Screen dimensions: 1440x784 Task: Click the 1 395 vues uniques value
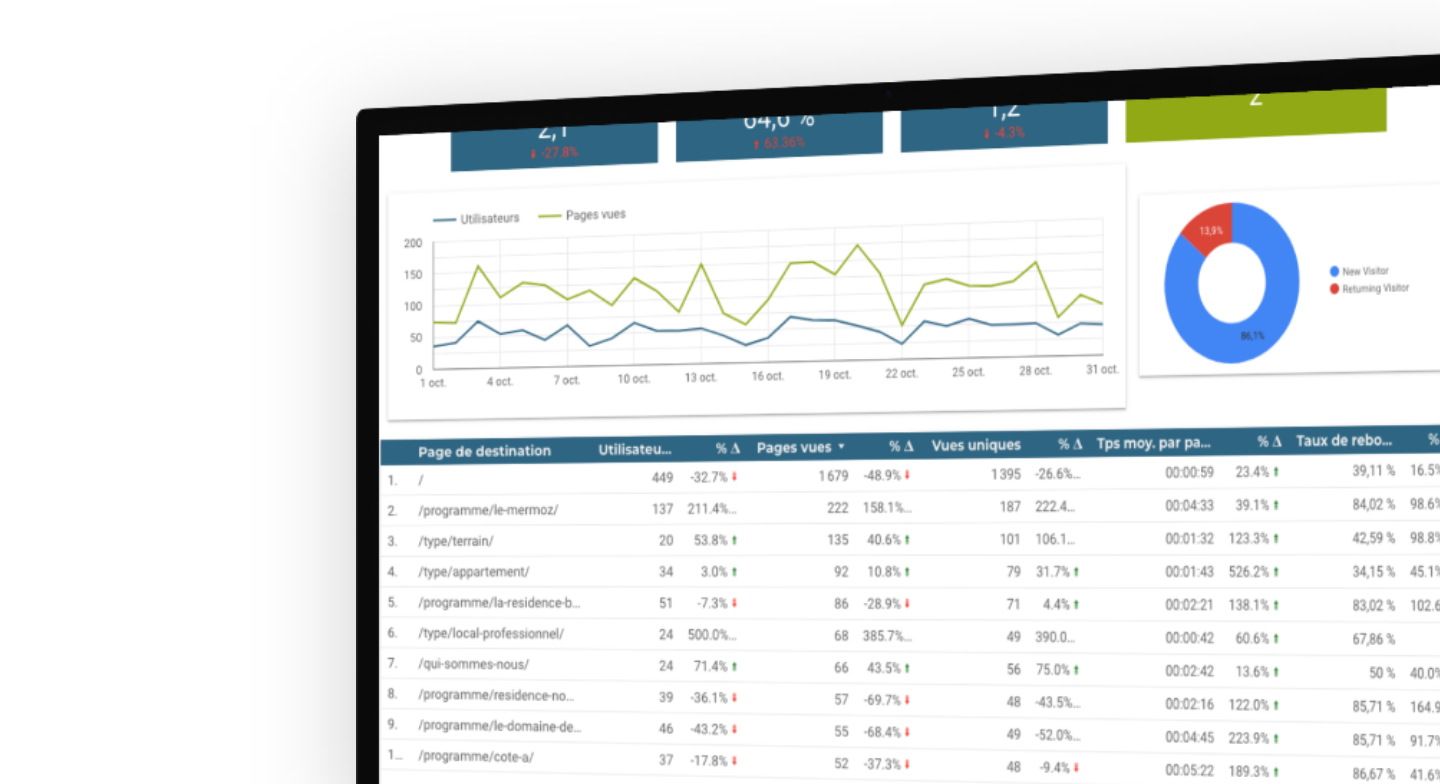1006,474
